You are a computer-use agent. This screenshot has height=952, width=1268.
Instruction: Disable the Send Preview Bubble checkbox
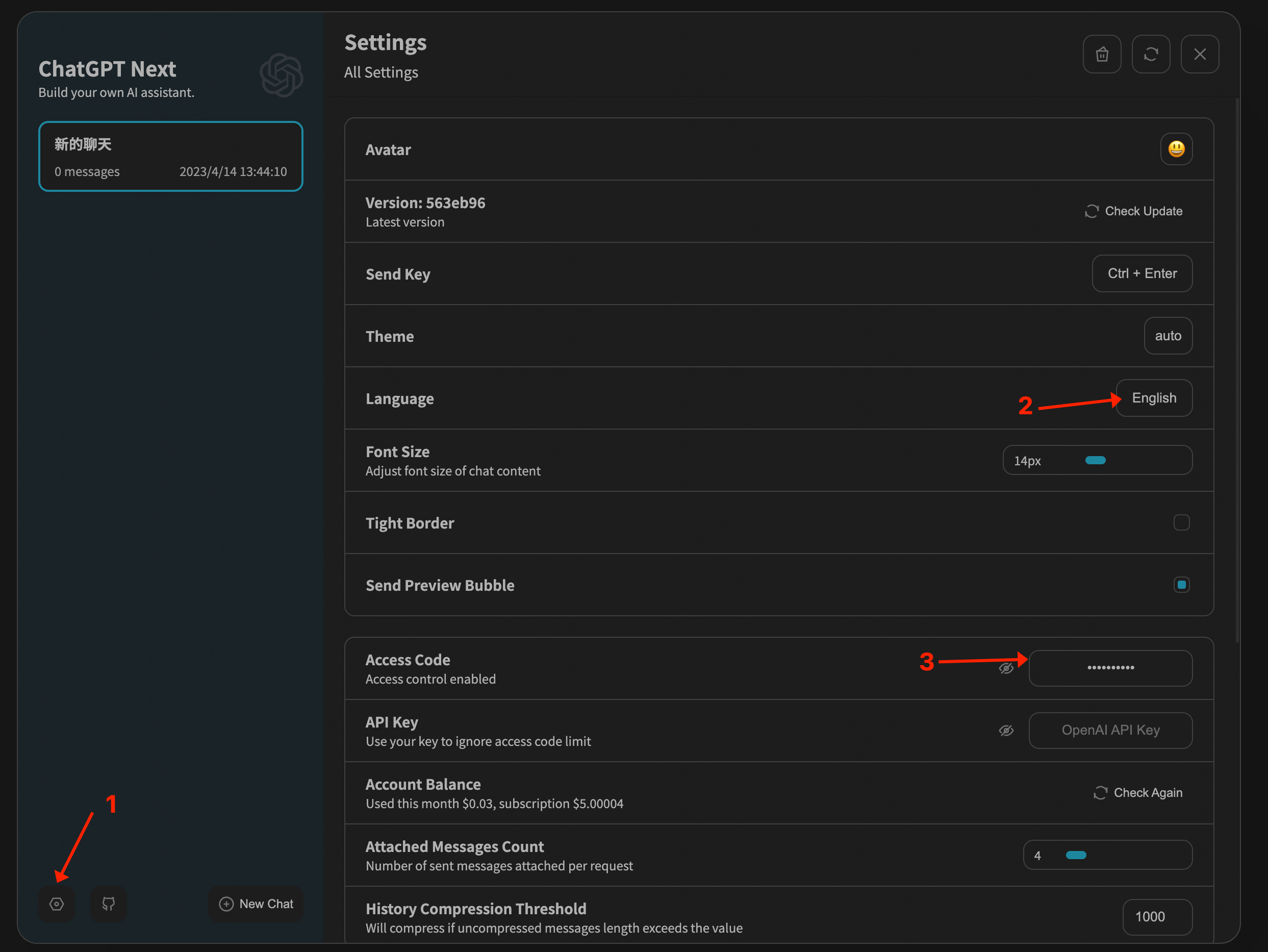click(x=1181, y=585)
